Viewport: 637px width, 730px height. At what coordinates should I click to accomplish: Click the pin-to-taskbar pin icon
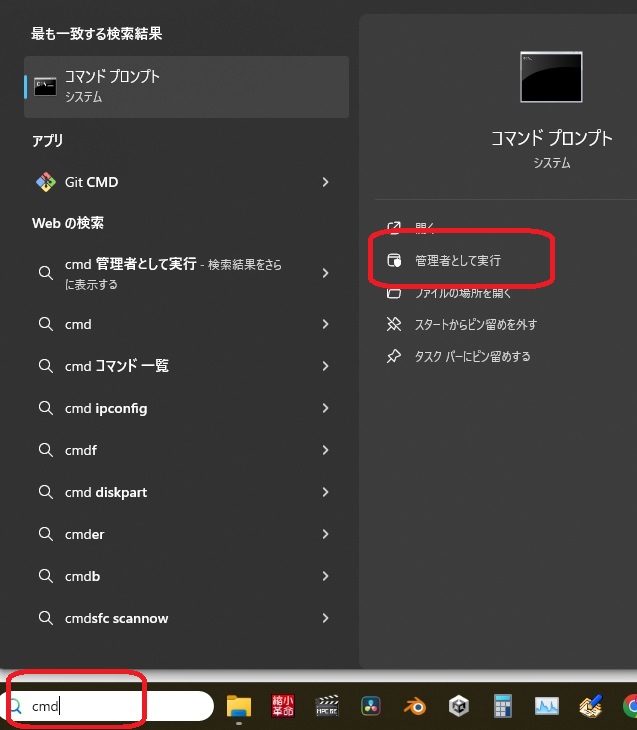(394, 357)
